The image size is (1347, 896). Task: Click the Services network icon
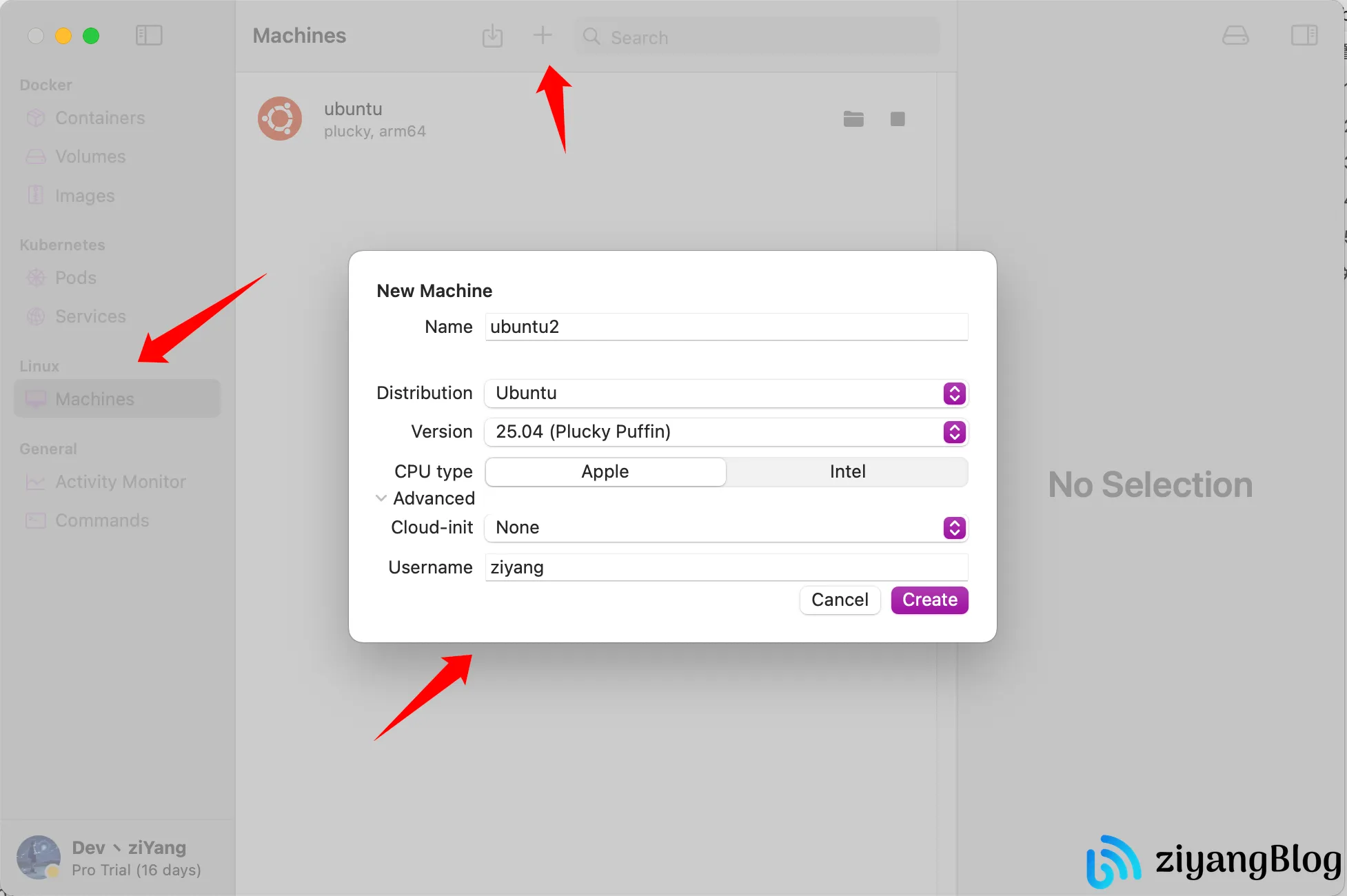[x=36, y=316]
